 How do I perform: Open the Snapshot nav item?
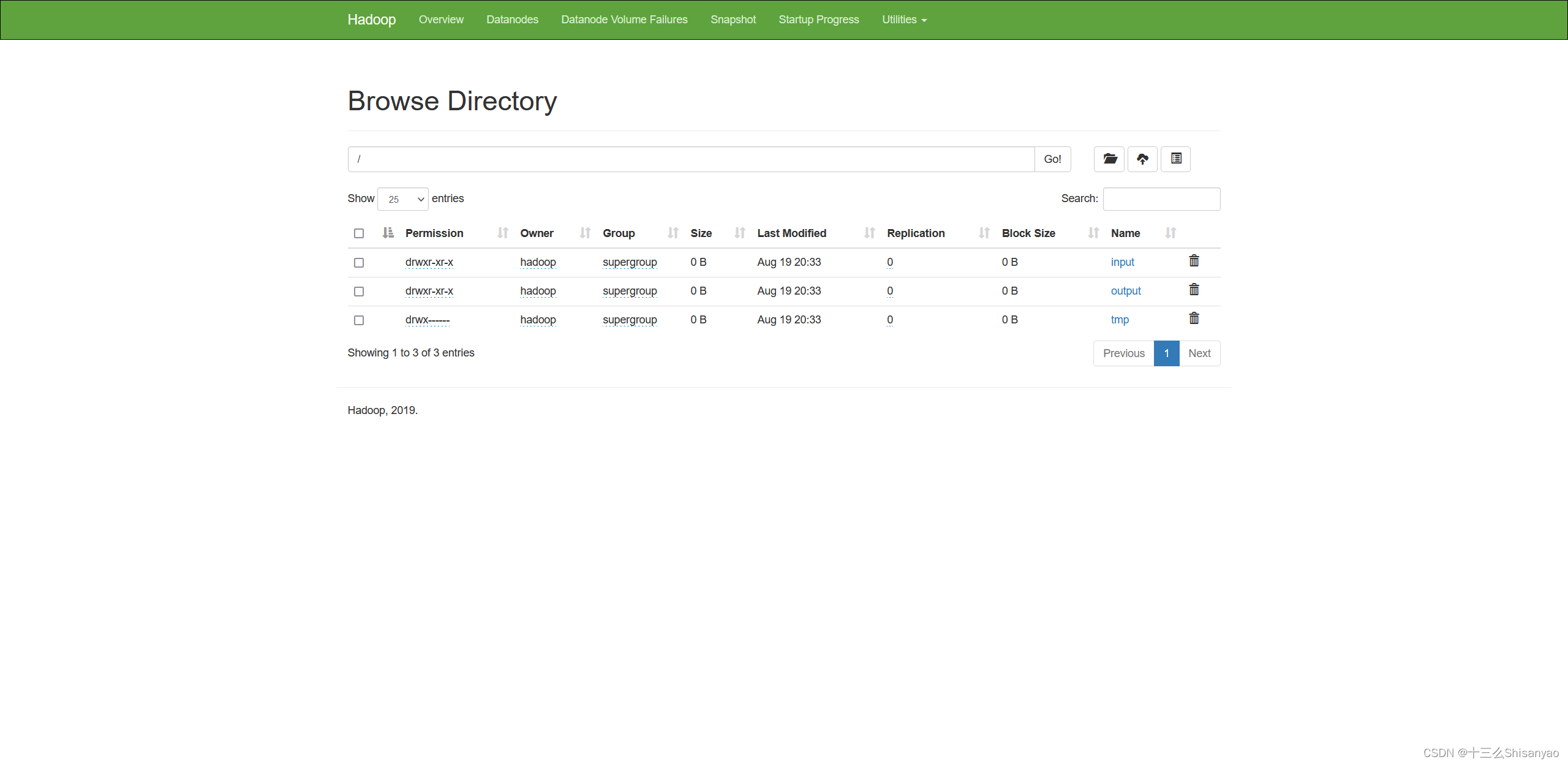coord(733,20)
